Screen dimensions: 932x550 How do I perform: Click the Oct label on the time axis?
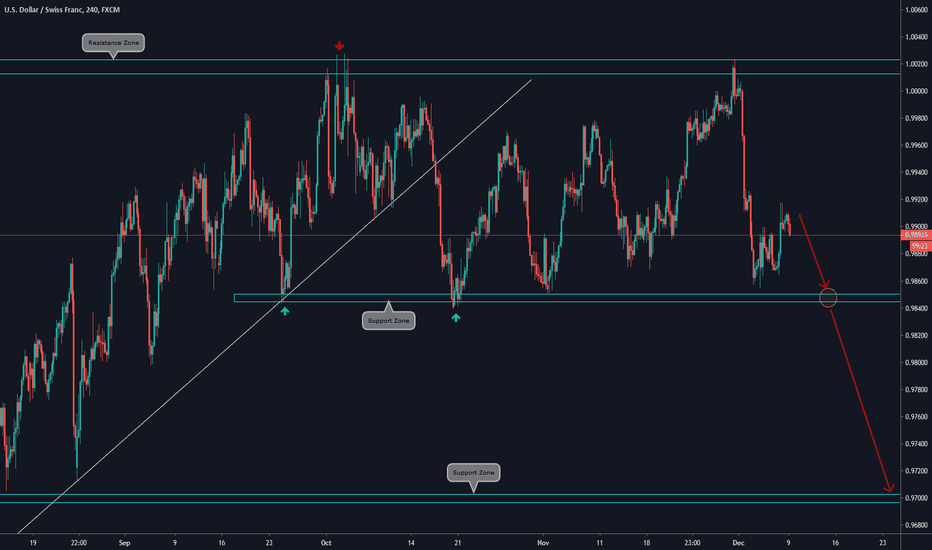[x=323, y=541]
